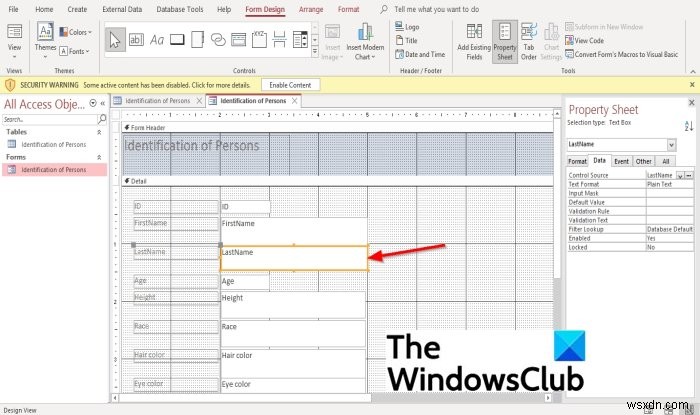Viewport: 700px width, 415px height.
Task: Click the Insert Image button
Action: click(332, 42)
